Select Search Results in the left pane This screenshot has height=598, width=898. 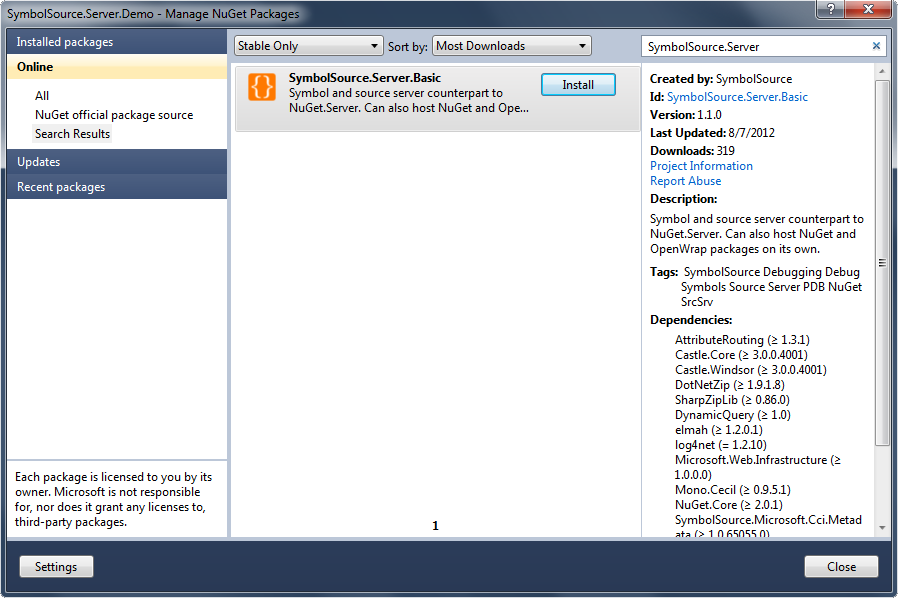pyautogui.click(x=72, y=133)
